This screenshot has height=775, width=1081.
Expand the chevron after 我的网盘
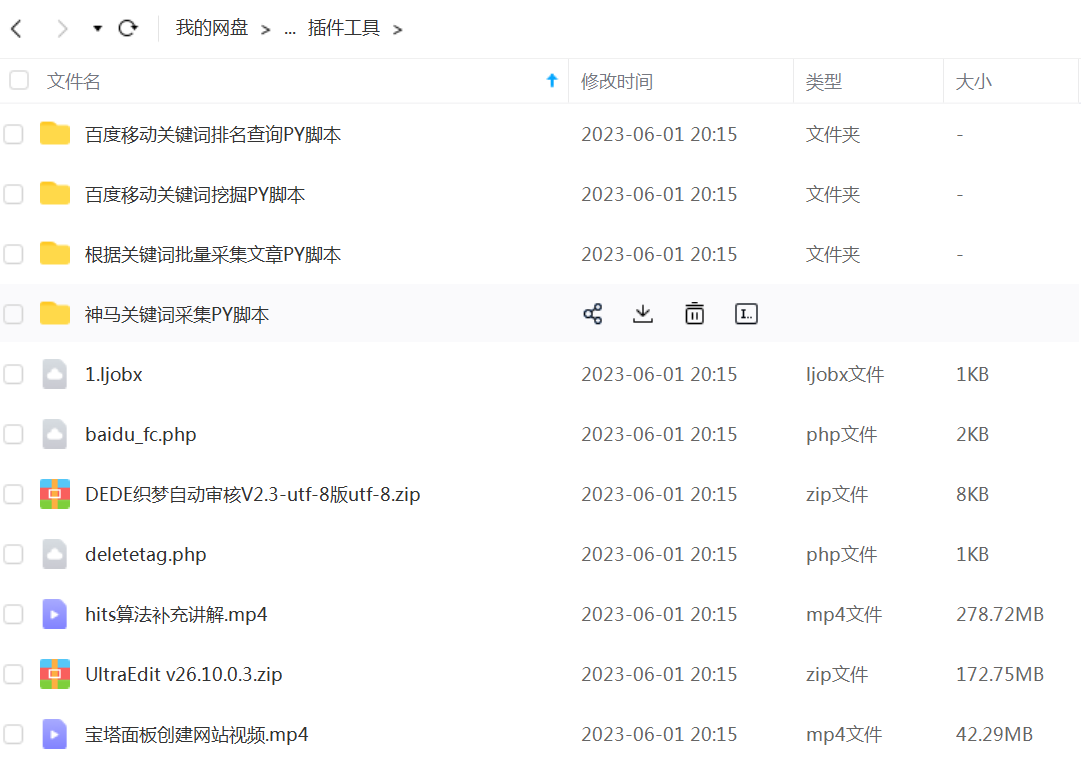click(265, 30)
